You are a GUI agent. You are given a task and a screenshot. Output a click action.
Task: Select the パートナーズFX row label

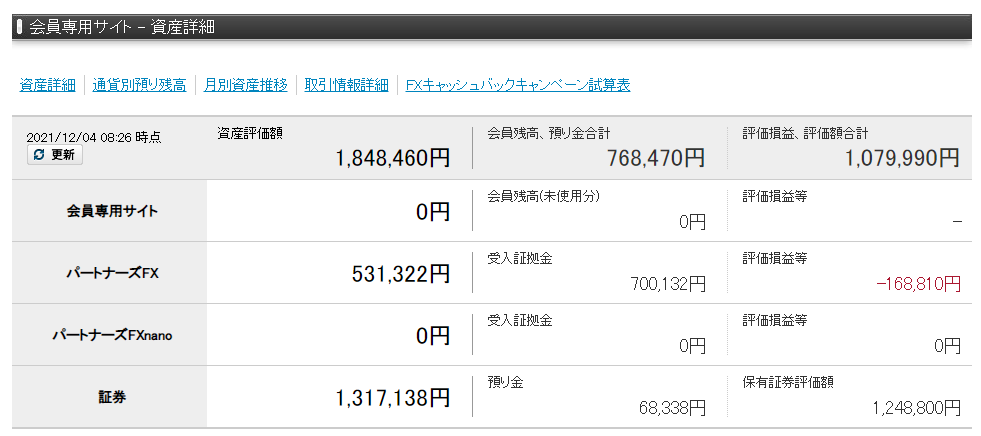(112, 273)
